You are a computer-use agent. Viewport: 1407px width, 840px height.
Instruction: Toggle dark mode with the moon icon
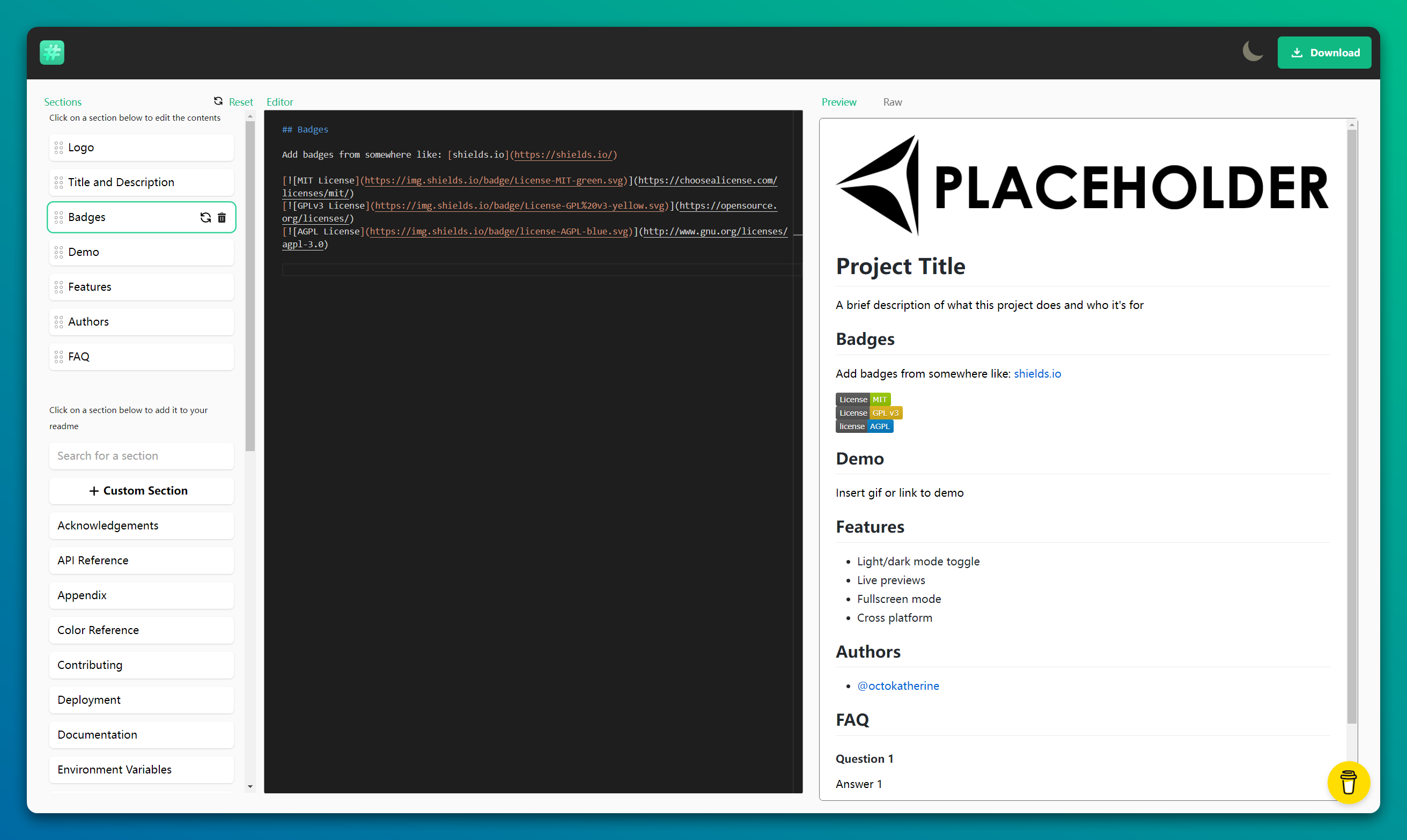click(1253, 51)
